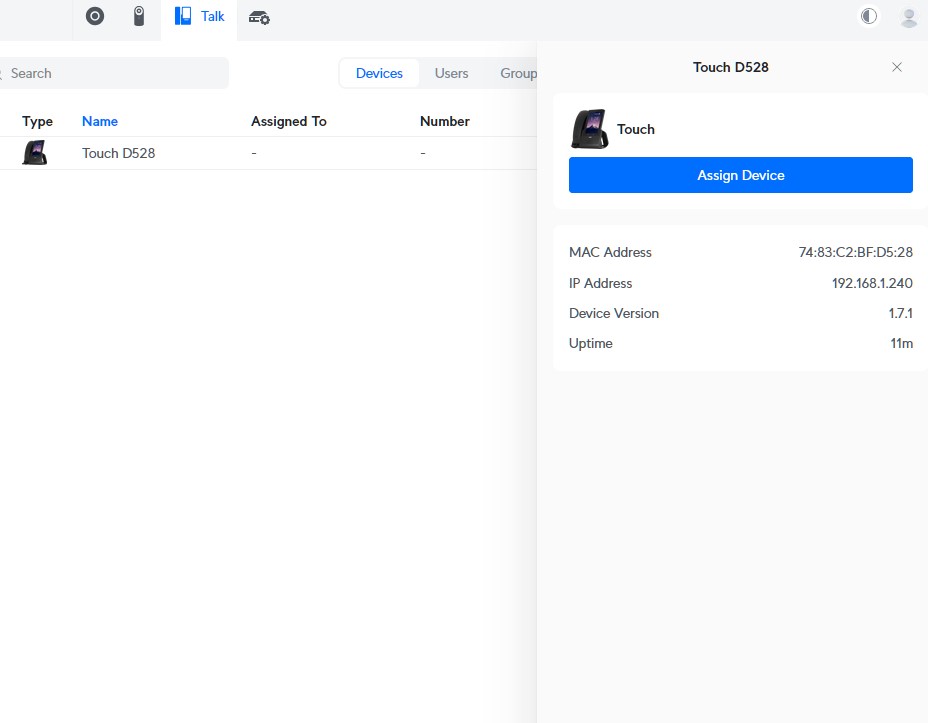Switch to the Users tab
Screen dimensions: 928x723
(452, 73)
